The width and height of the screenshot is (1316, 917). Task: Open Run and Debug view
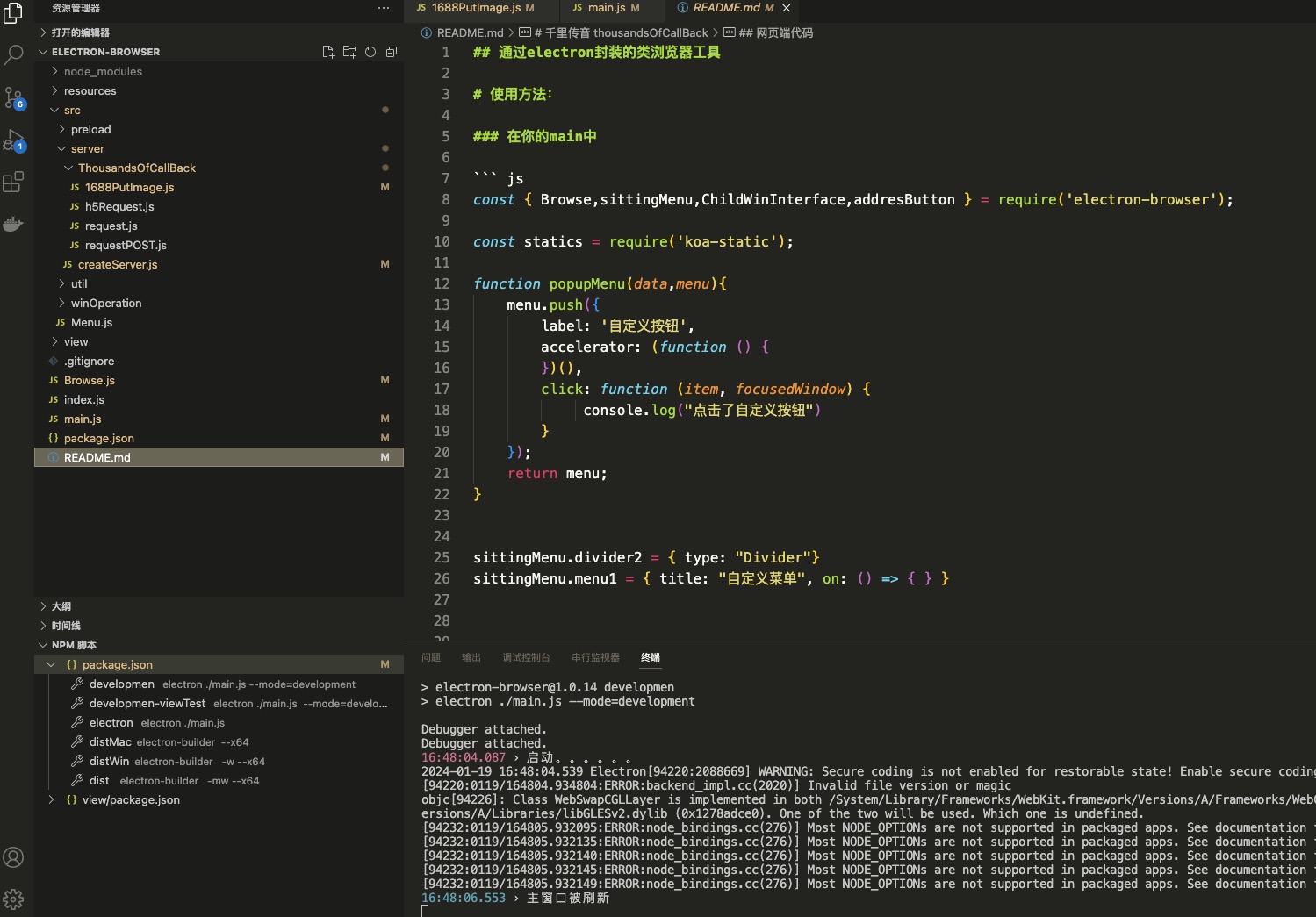(13, 140)
